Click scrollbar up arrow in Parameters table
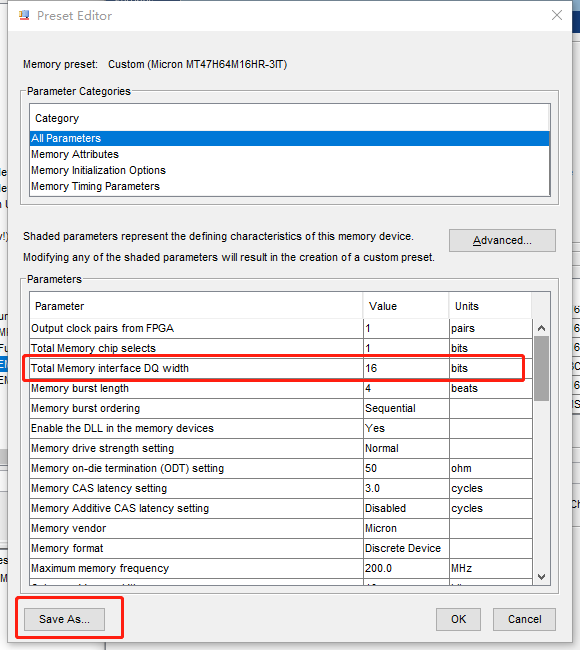 coord(541,328)
